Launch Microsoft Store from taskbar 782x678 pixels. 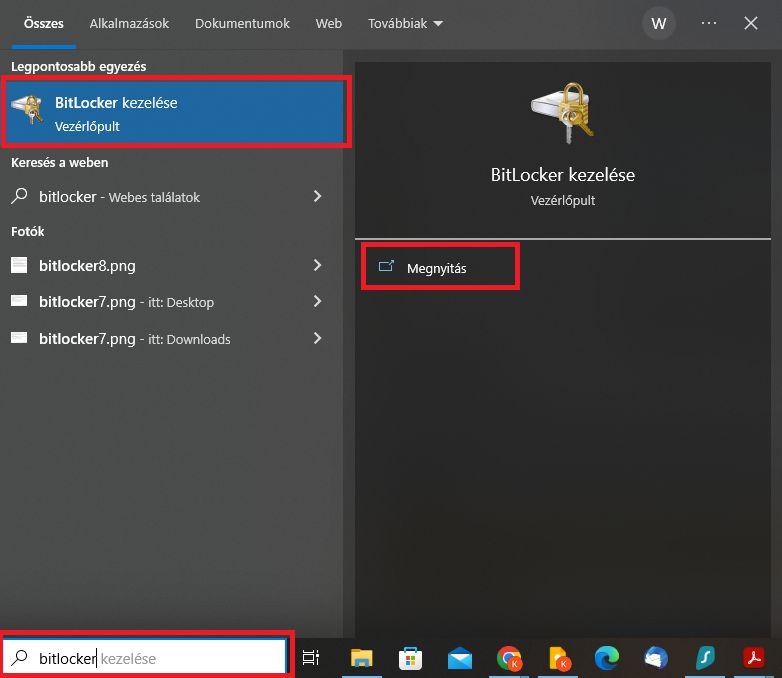pos(410,657)
